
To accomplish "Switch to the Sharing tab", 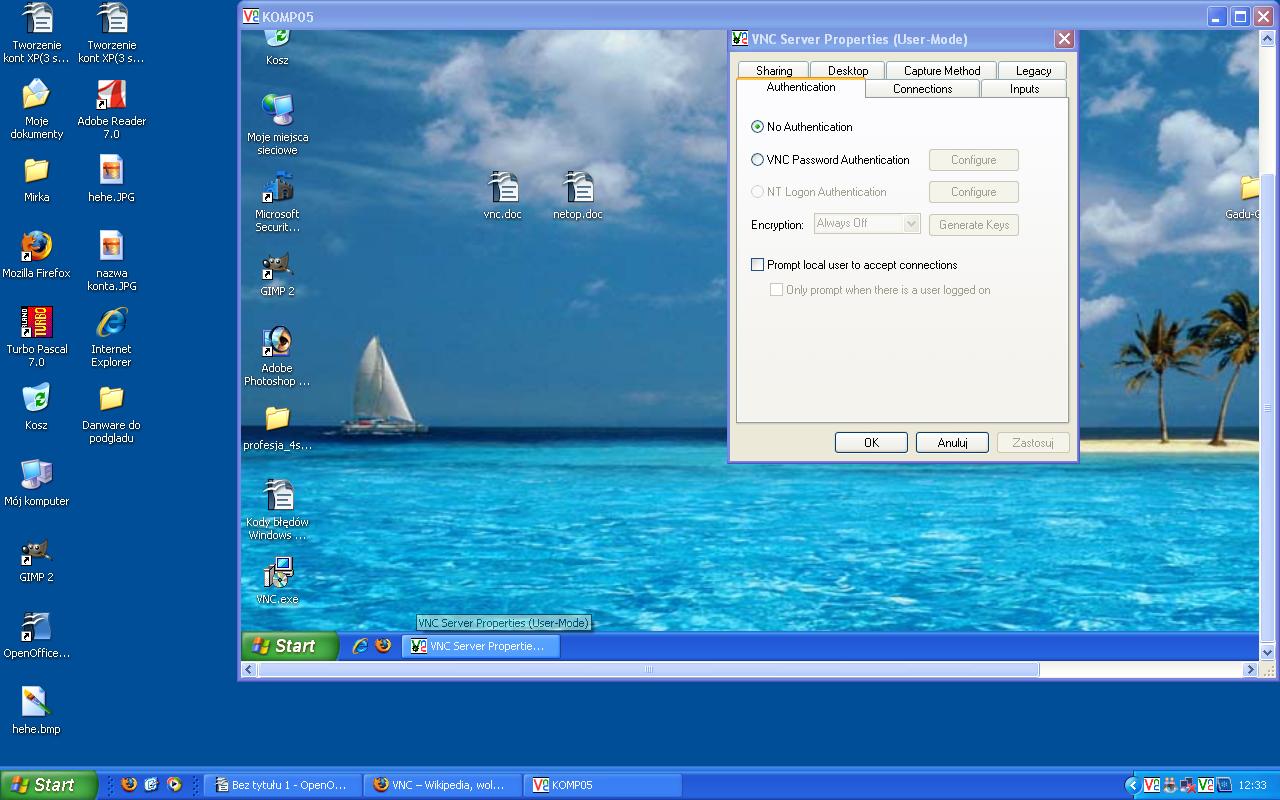I will [774, 71].
